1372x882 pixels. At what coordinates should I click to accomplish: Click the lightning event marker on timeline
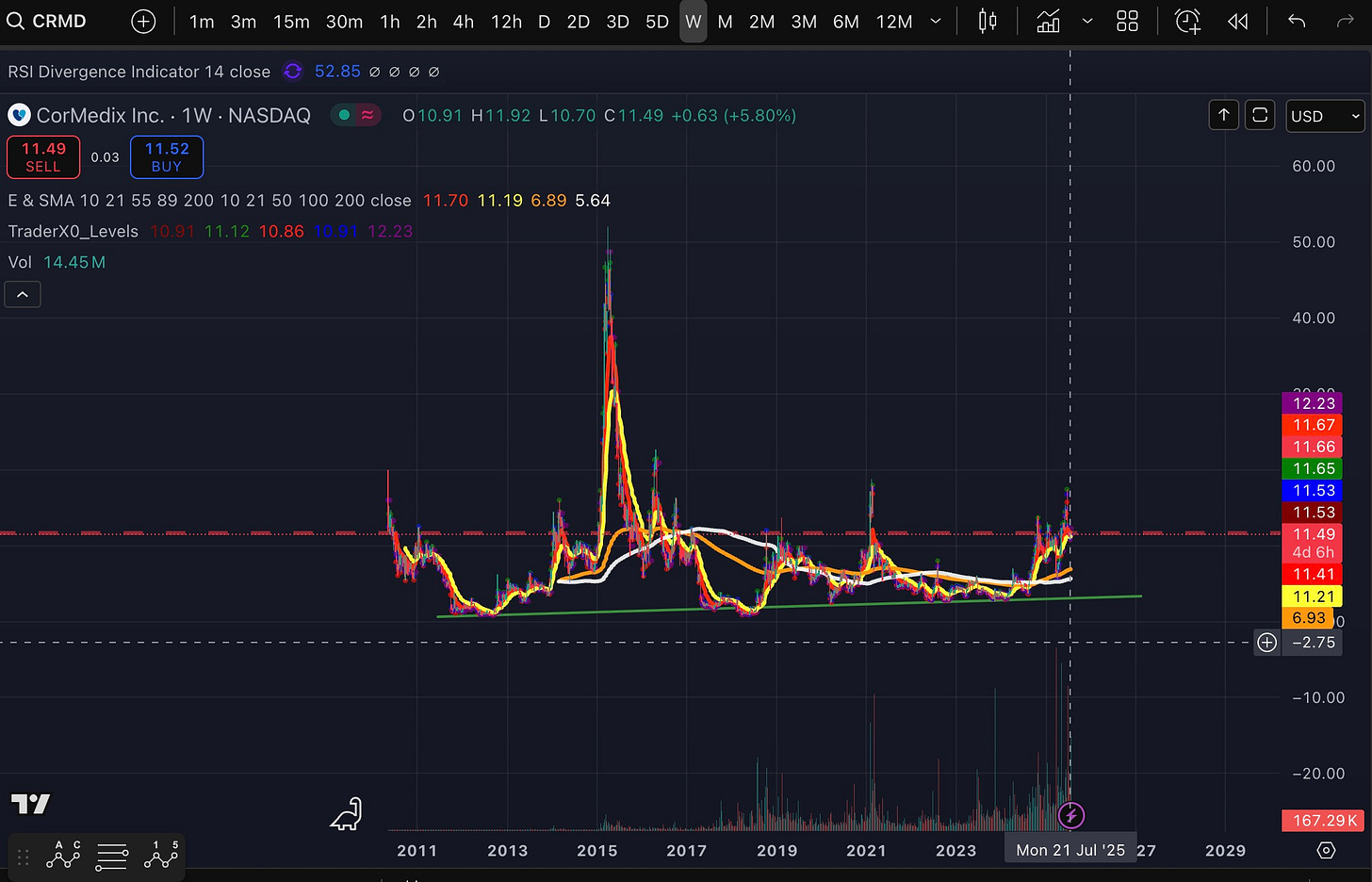pyautogui.click(x=1070, y=815)
